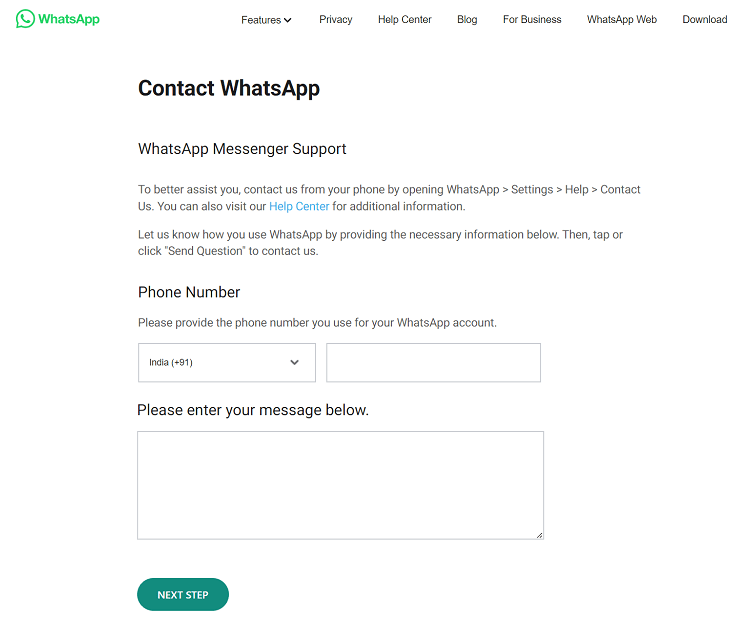Expand the chevron next to Features
This screenshot has width=750, height=619.
(x=288, y=20)
